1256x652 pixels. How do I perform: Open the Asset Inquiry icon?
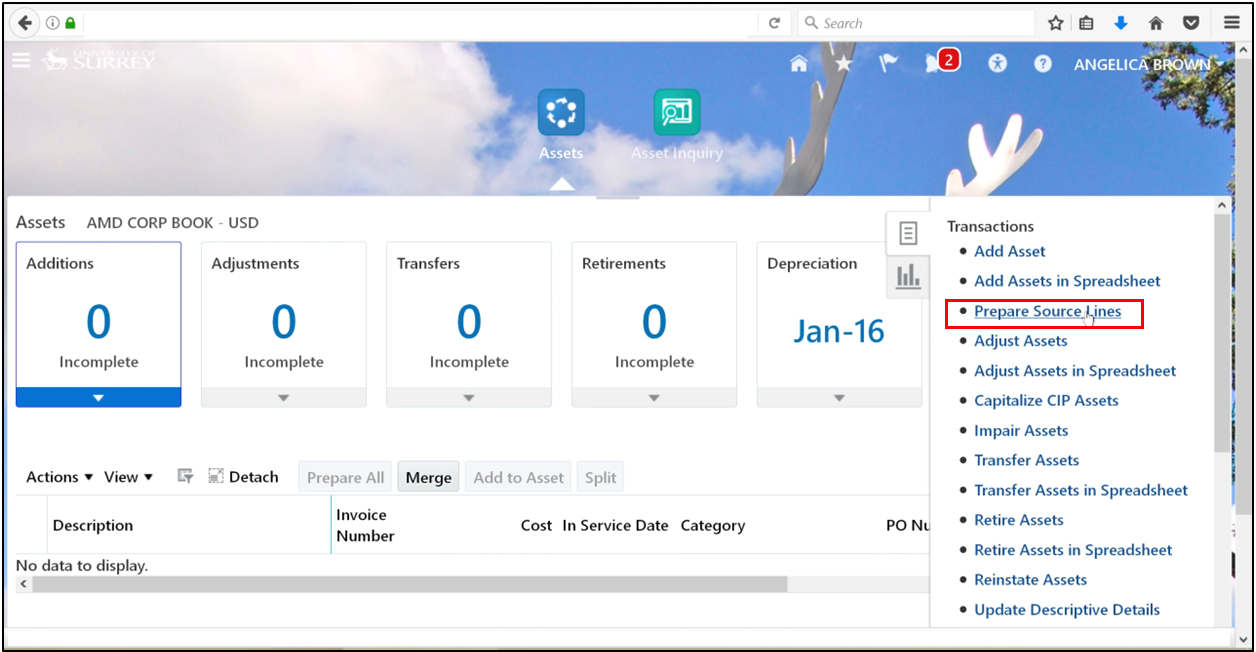[x=677, y=112]
